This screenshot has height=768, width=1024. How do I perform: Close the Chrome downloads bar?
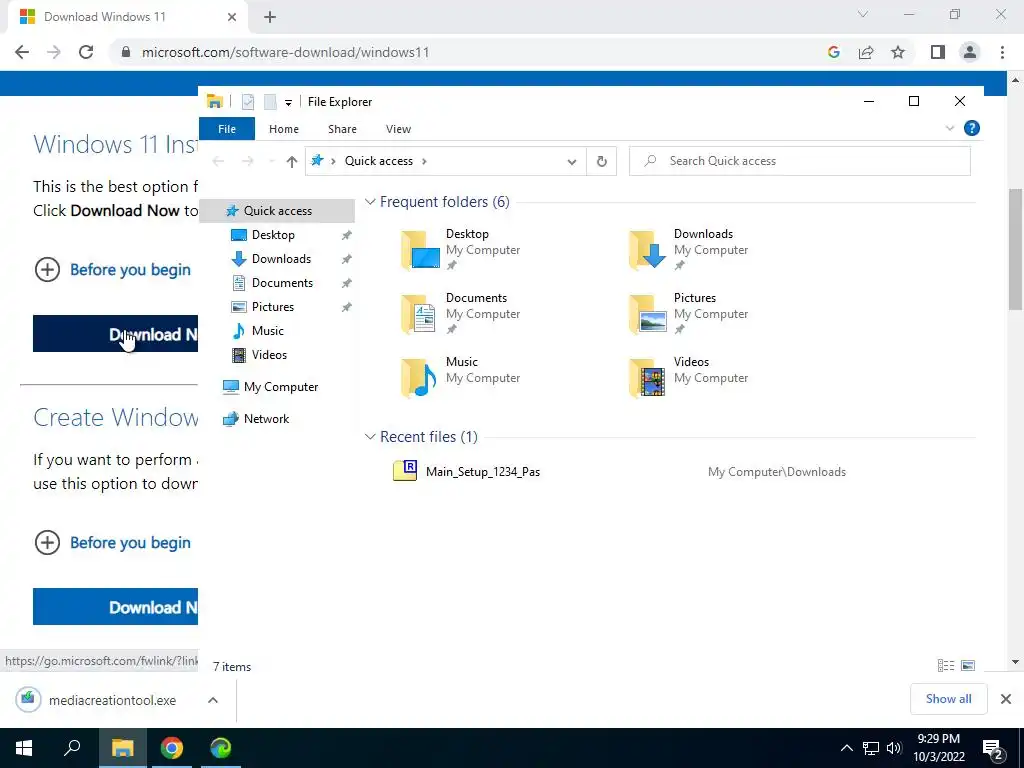coord(1006,699)
